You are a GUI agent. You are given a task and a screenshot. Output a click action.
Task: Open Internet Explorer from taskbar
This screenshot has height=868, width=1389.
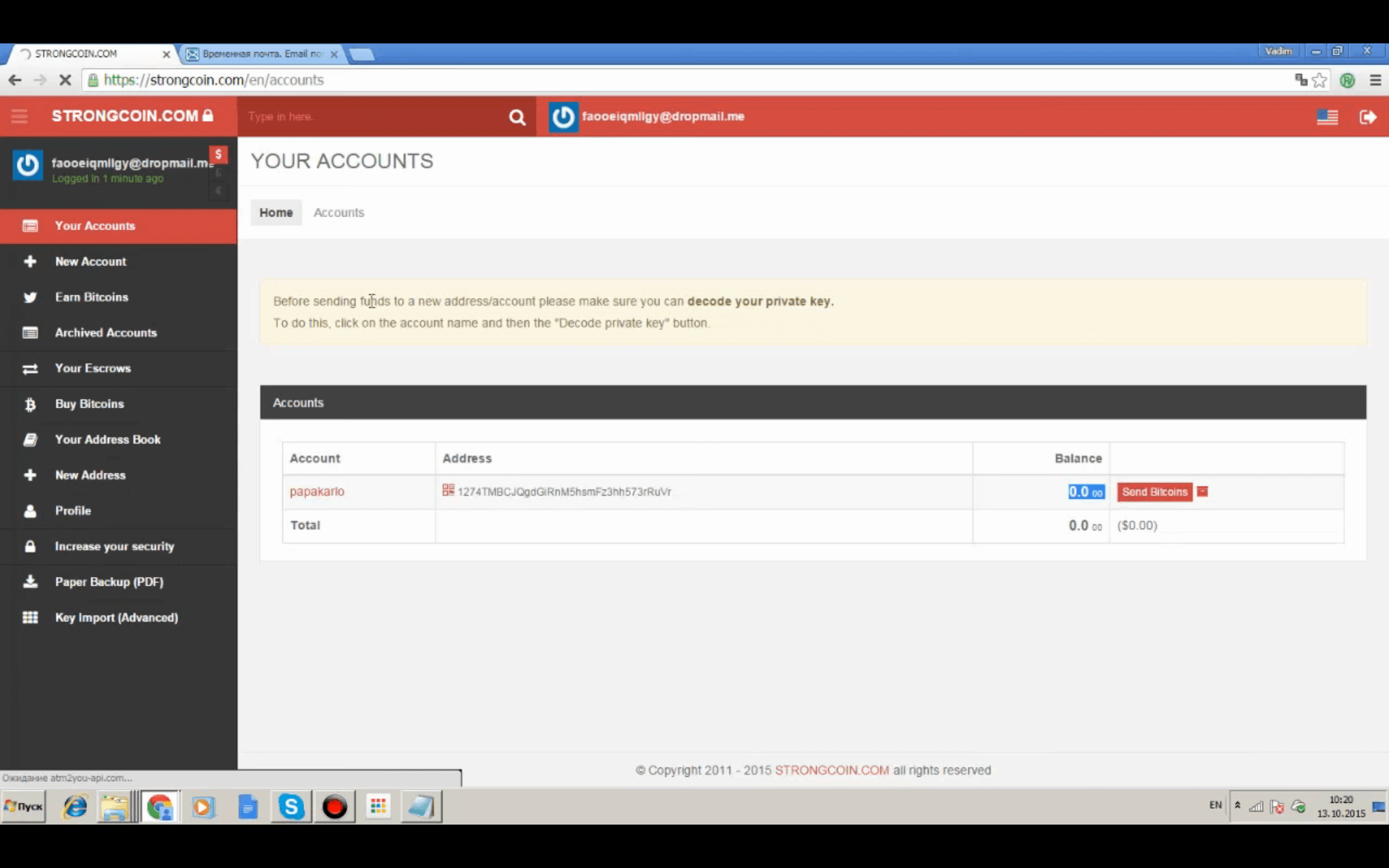coord(75,807)
